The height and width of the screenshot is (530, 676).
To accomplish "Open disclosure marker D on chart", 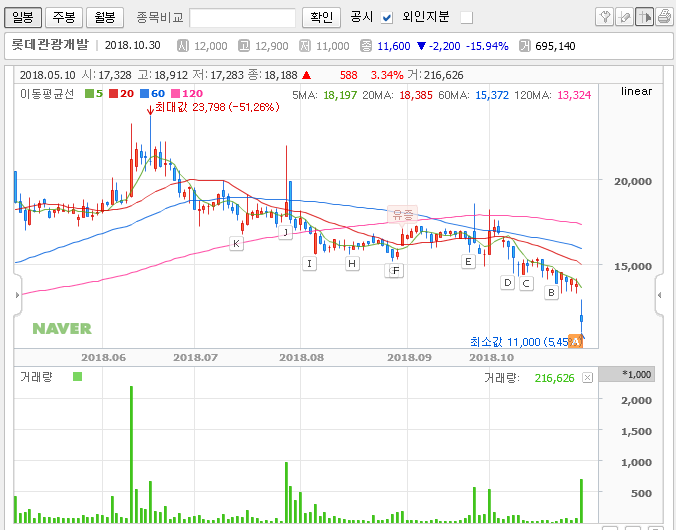I will coord(507,283).
